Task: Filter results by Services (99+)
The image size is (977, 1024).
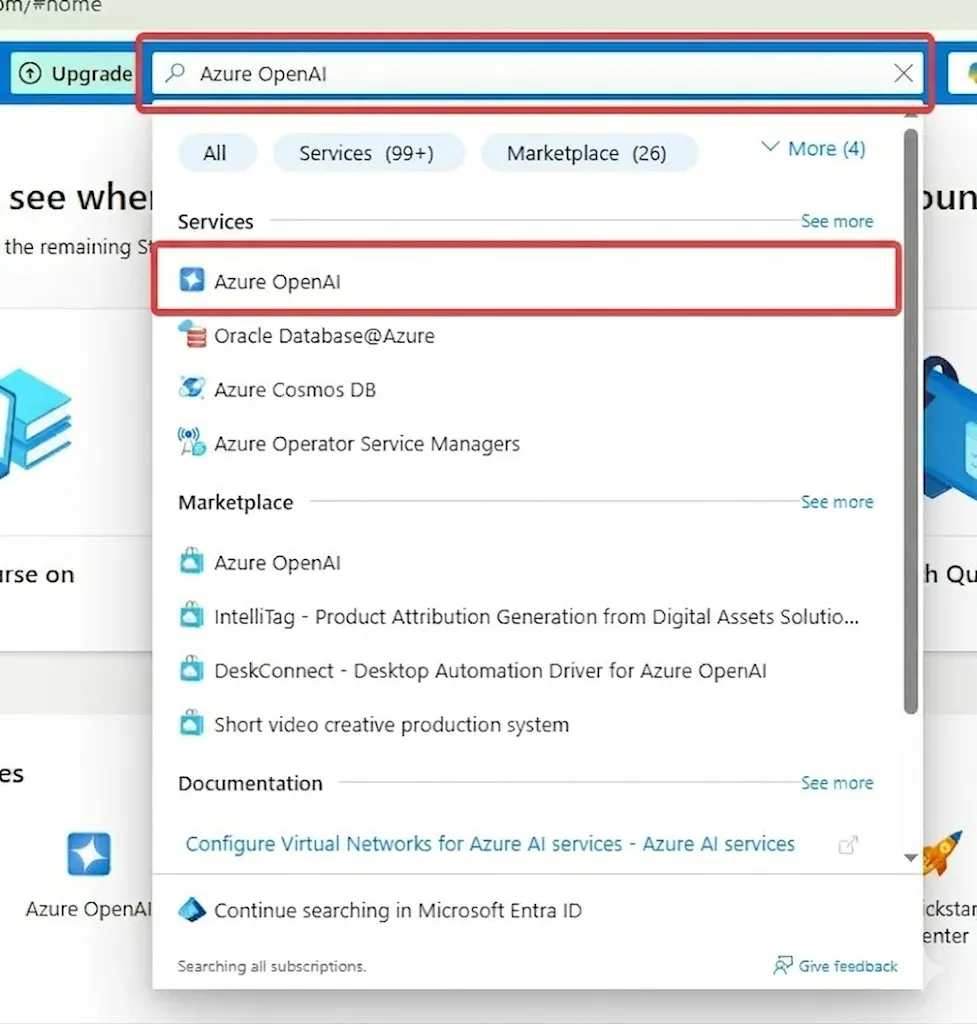Action: [x=367, y=153]
